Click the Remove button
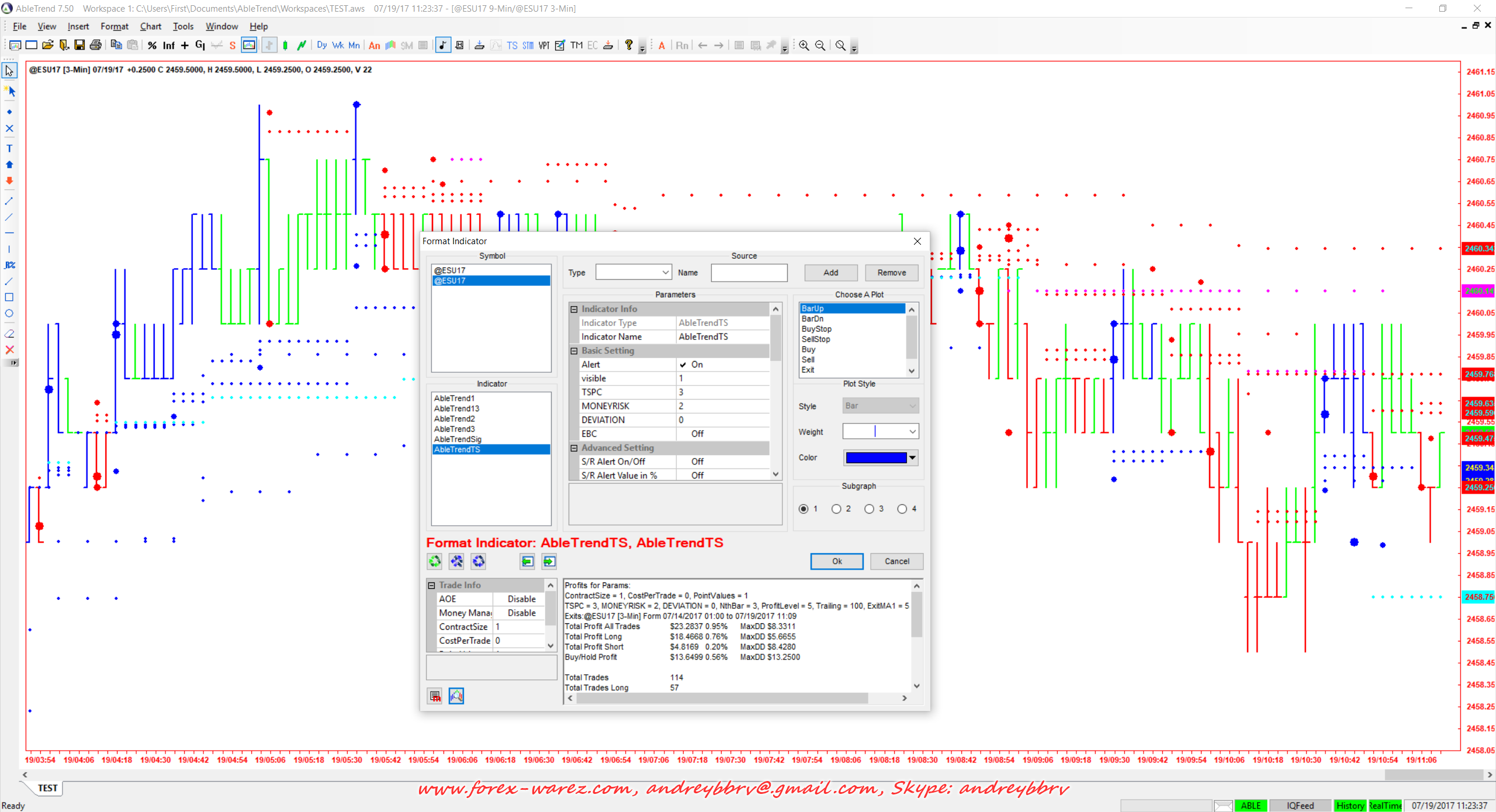 pyautogui.click(x=891, y=273)
